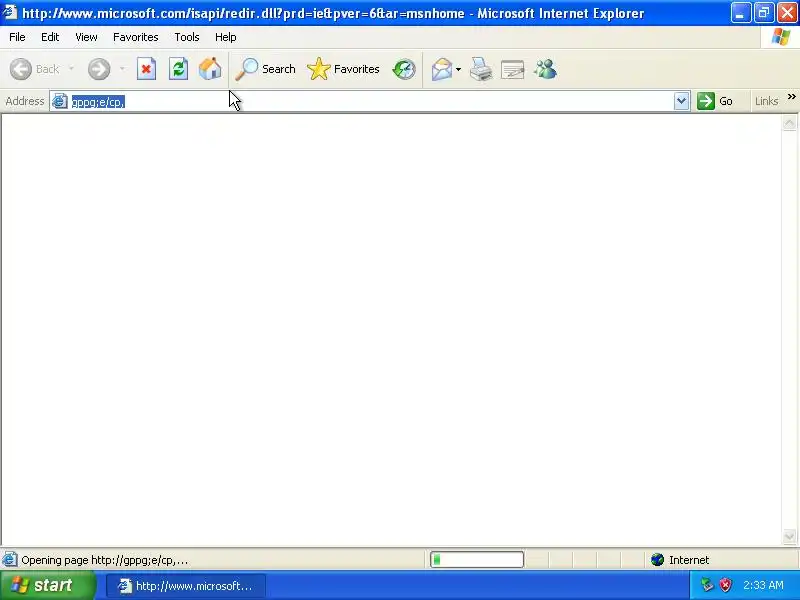Click the Windows flag logo throbber
The height and width of the screenshot is (600, 800).
[781, 37]
